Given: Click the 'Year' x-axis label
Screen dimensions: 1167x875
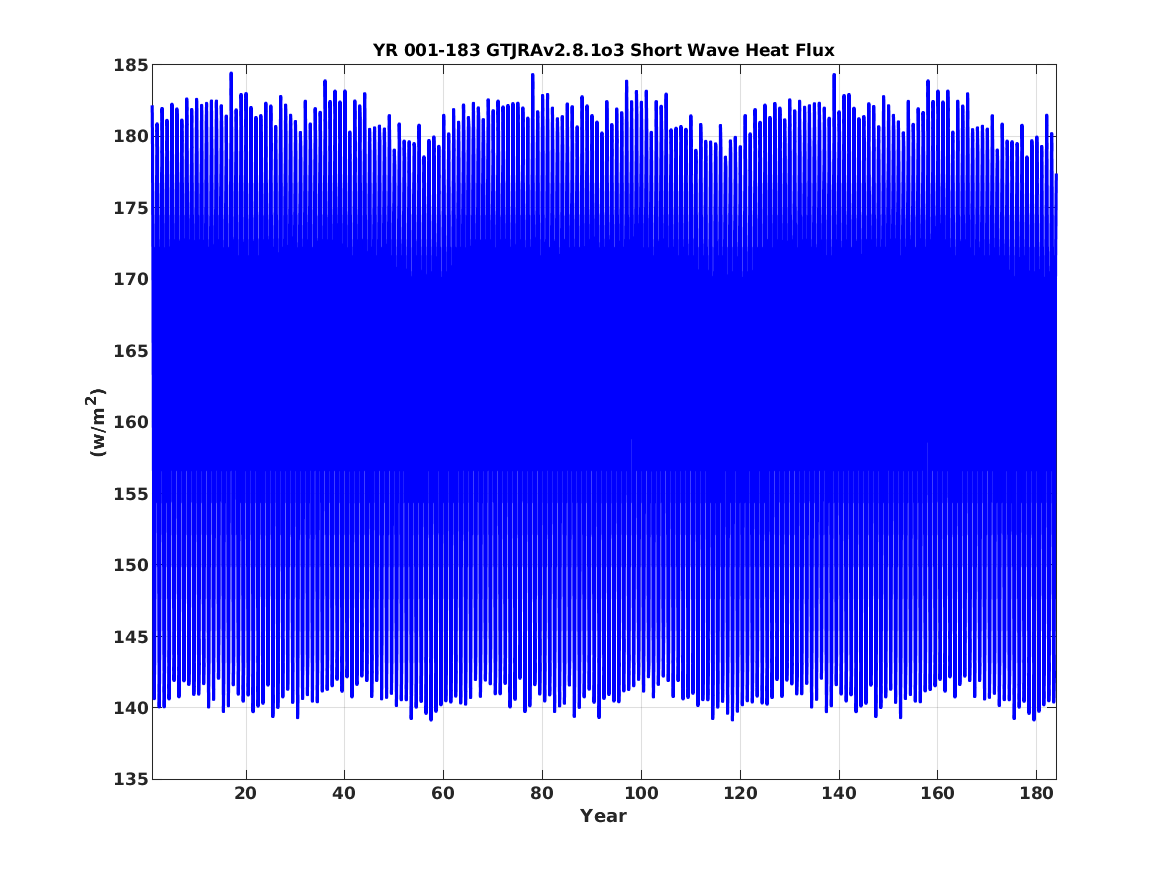Looking at the screenshot, I should [x=604, y=816].
